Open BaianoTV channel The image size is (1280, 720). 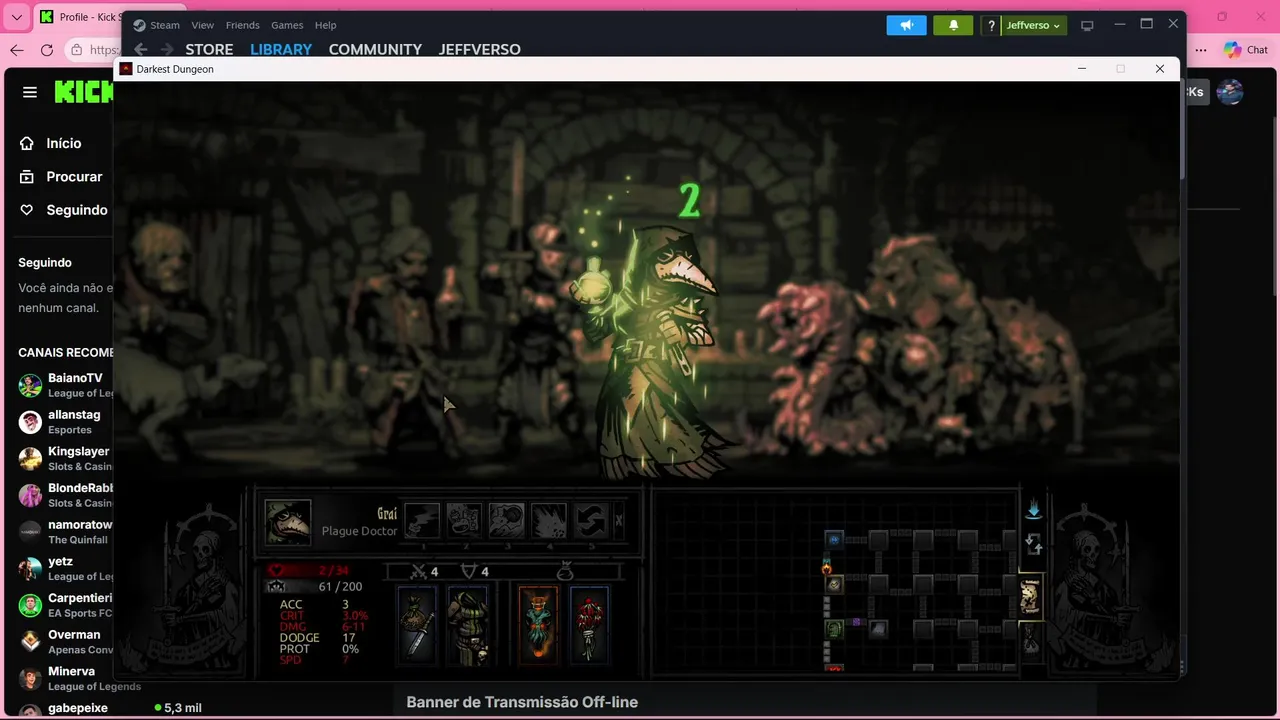(x=65, y=385)
